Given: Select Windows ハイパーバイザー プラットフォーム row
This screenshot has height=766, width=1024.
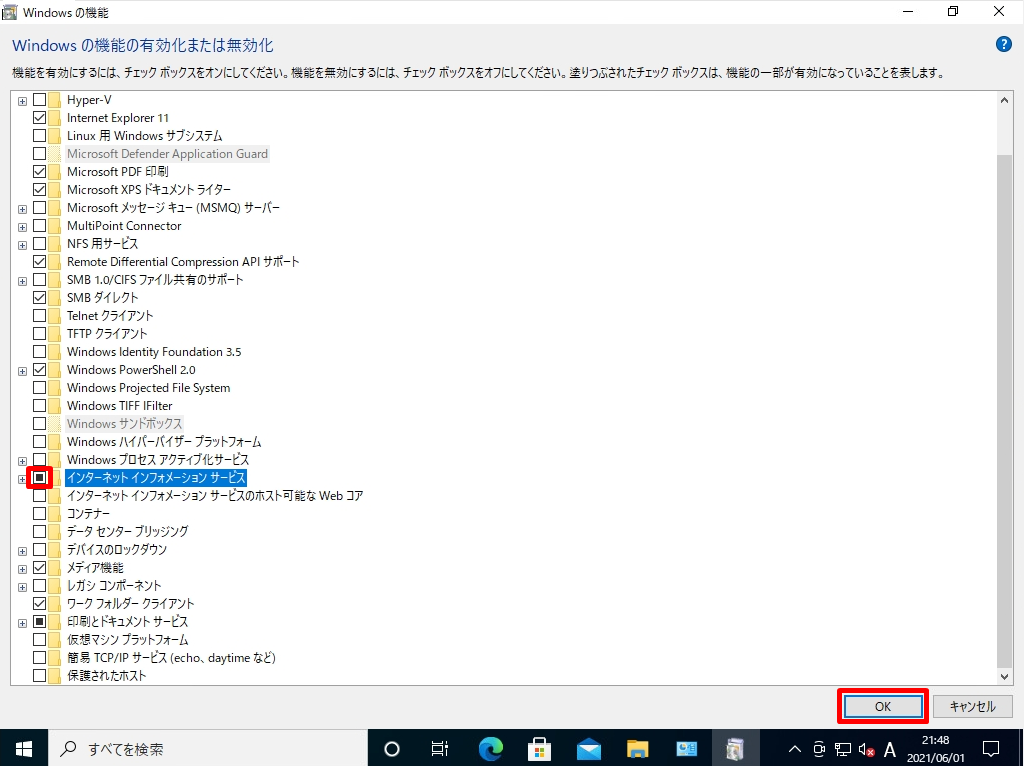Looking at the screenshot, I should pos(164,441).
